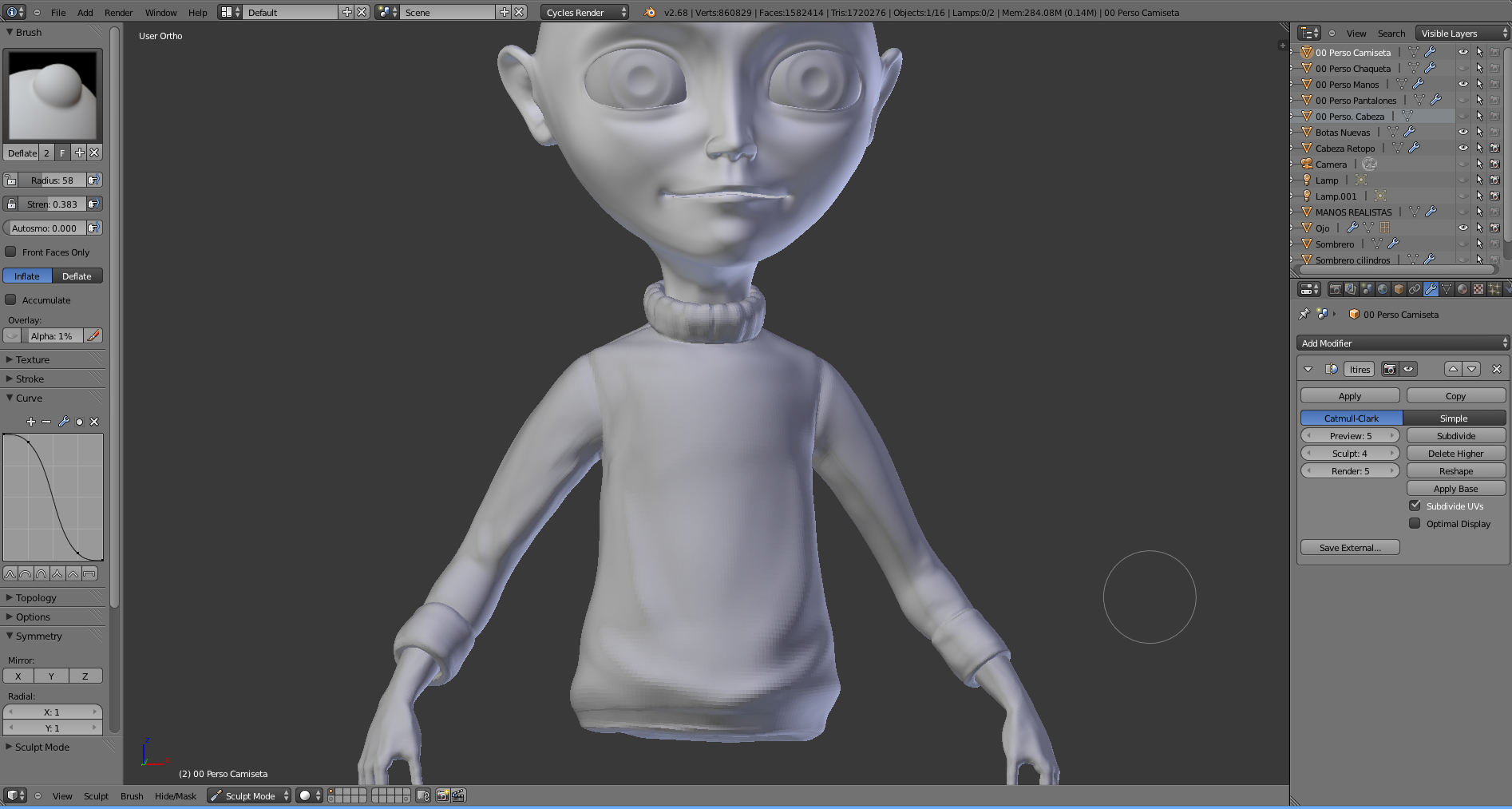Click the Subdivide button
The height and width of the screenshot is (809, 1512).
coord(1456,436)
